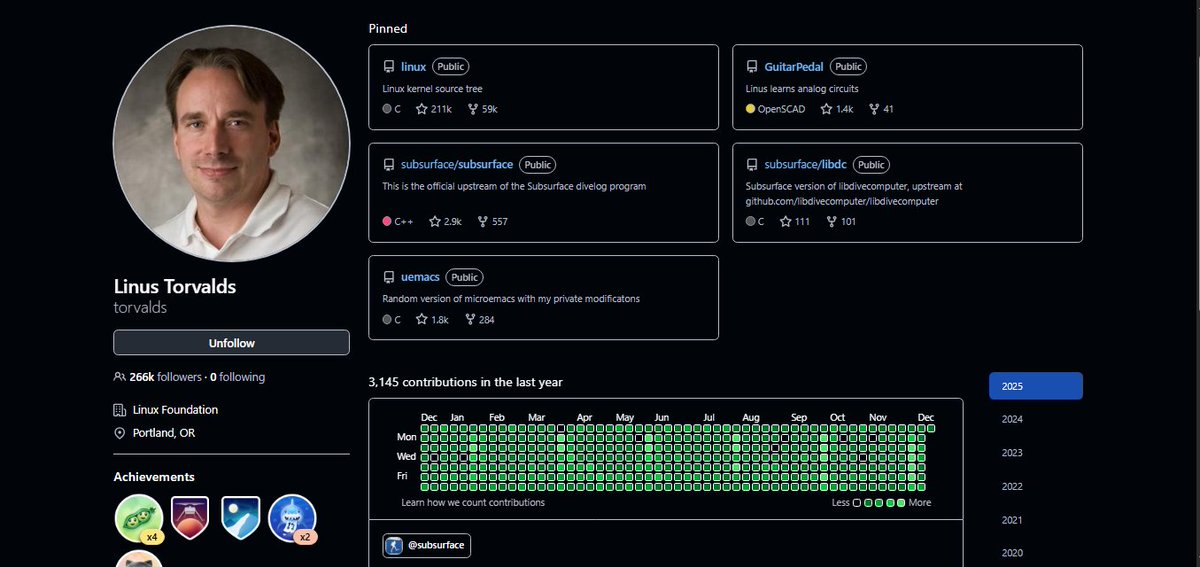
Task: Click the GuitarPedal 41 forks count
Action: click(880, 109)
